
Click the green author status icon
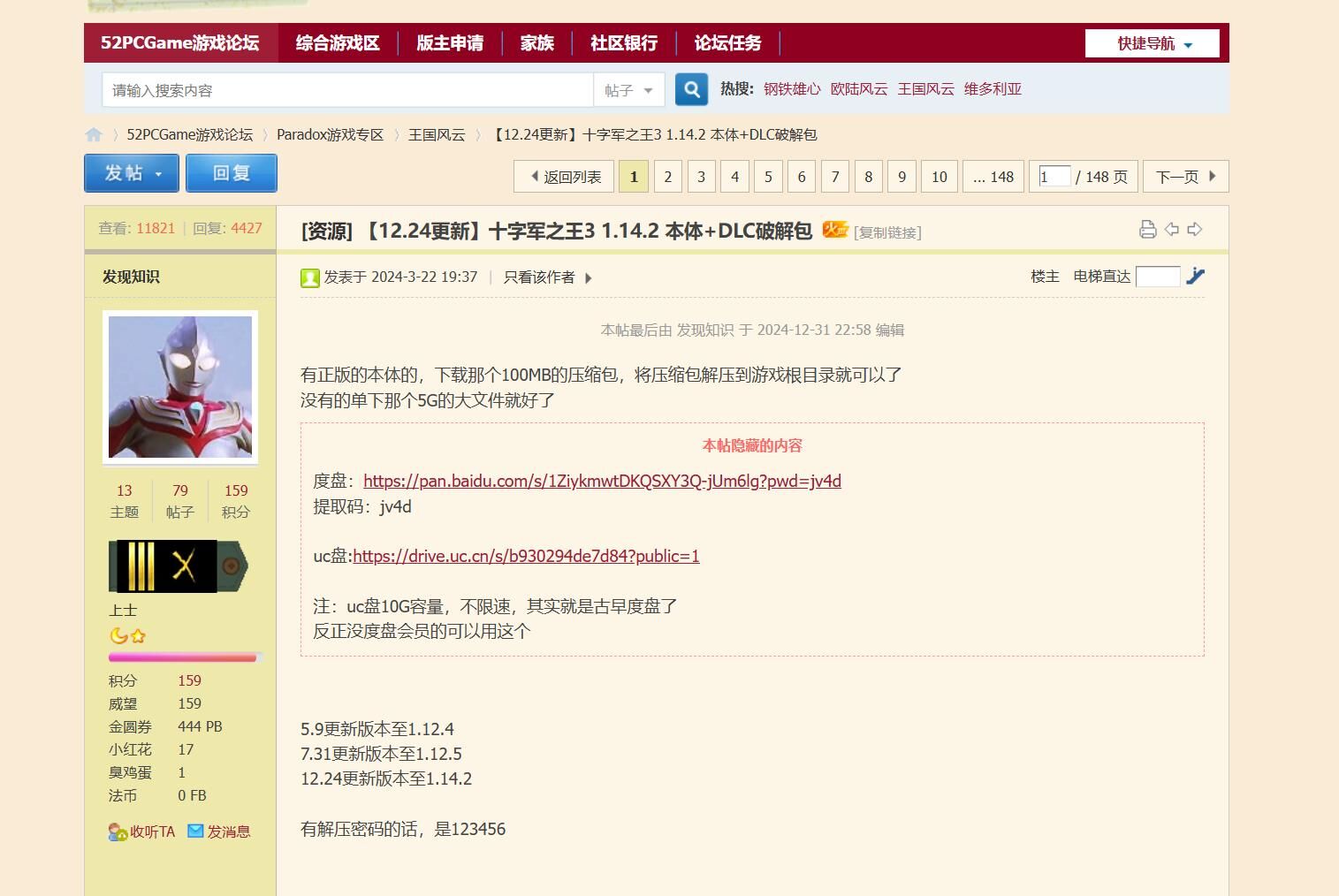(x=309, y=278)
